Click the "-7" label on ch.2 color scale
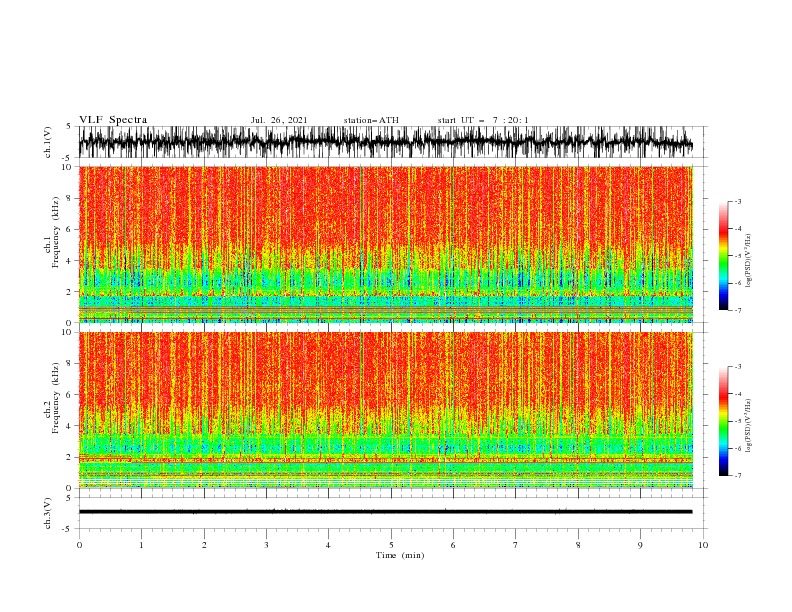 point(738,475)
